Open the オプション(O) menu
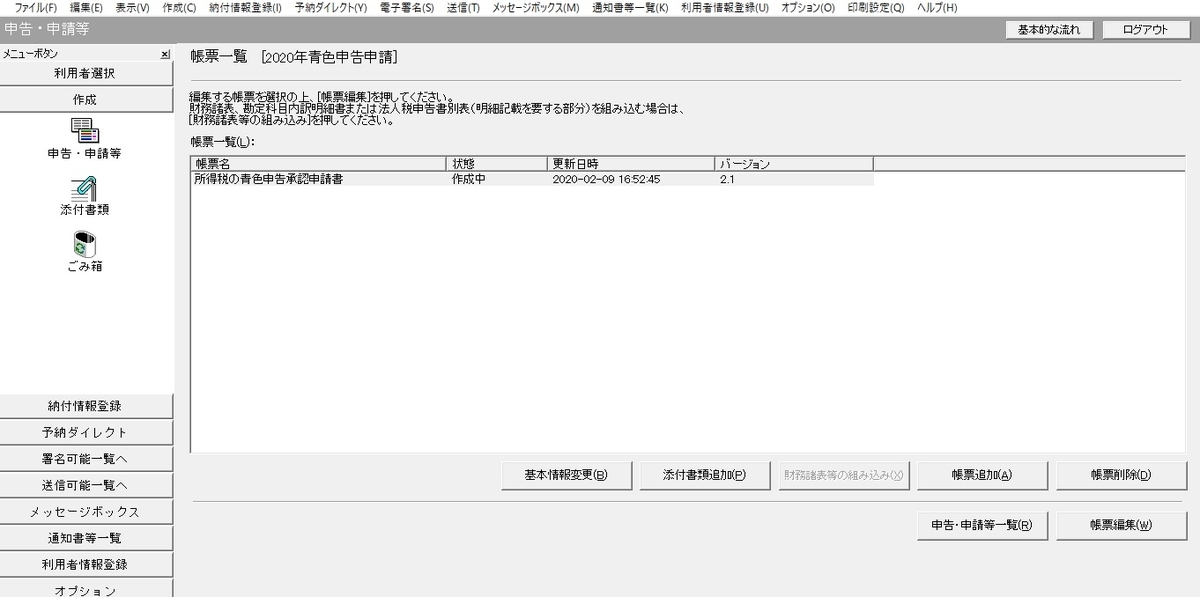Screen dimensions: 1200x597 coord(808,8)
